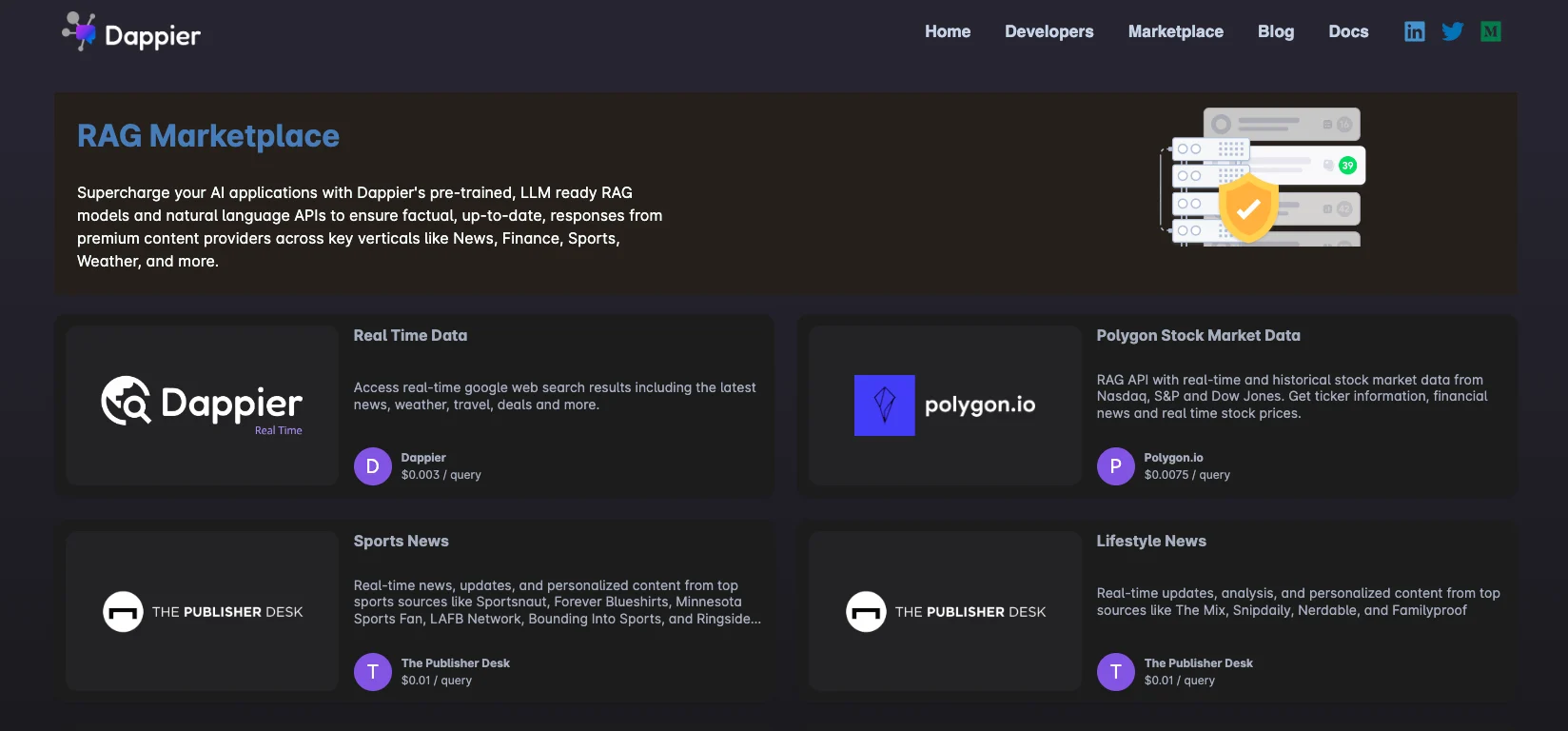This screenshot has height=731, width=1568.
Task: Click the Polygon.io provider name text
Action: coord(1173,458)
